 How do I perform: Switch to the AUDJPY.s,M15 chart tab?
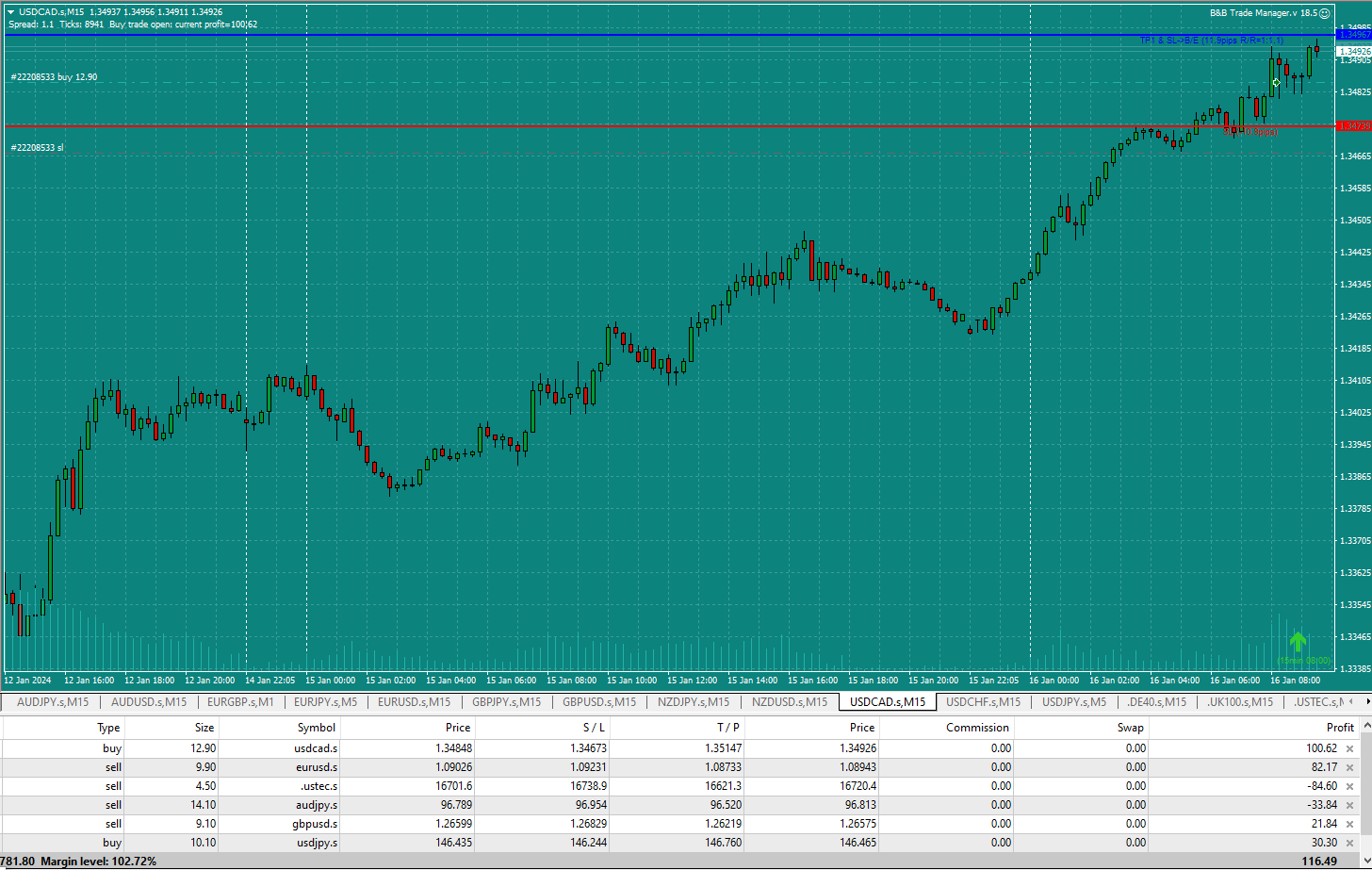click(x=53, y=701)
